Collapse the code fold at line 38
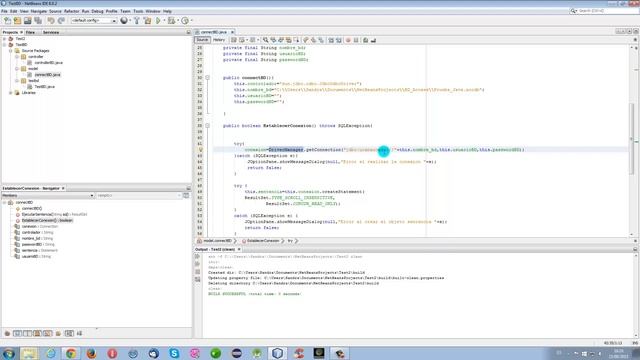Image resolution: width=640 pixels, height=360 pixels. (207, 126)
